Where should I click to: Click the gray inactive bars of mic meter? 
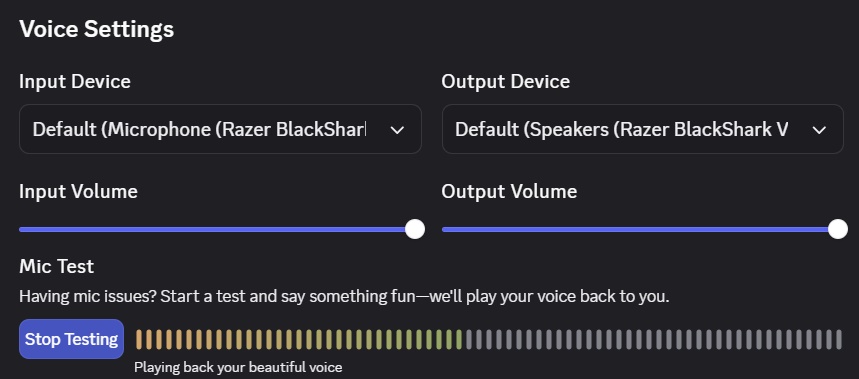(653, 340)
